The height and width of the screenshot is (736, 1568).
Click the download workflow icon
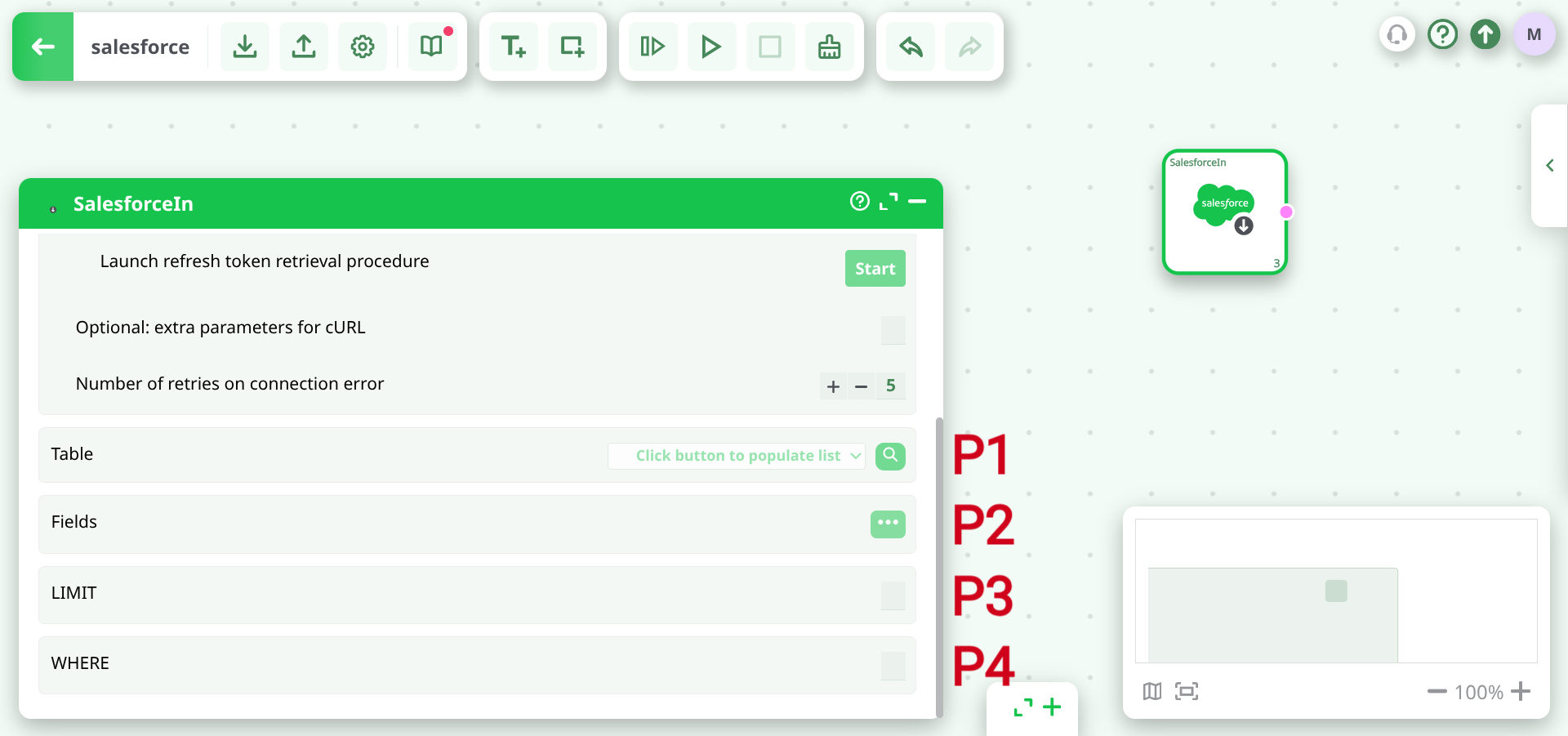click(245, 47)
